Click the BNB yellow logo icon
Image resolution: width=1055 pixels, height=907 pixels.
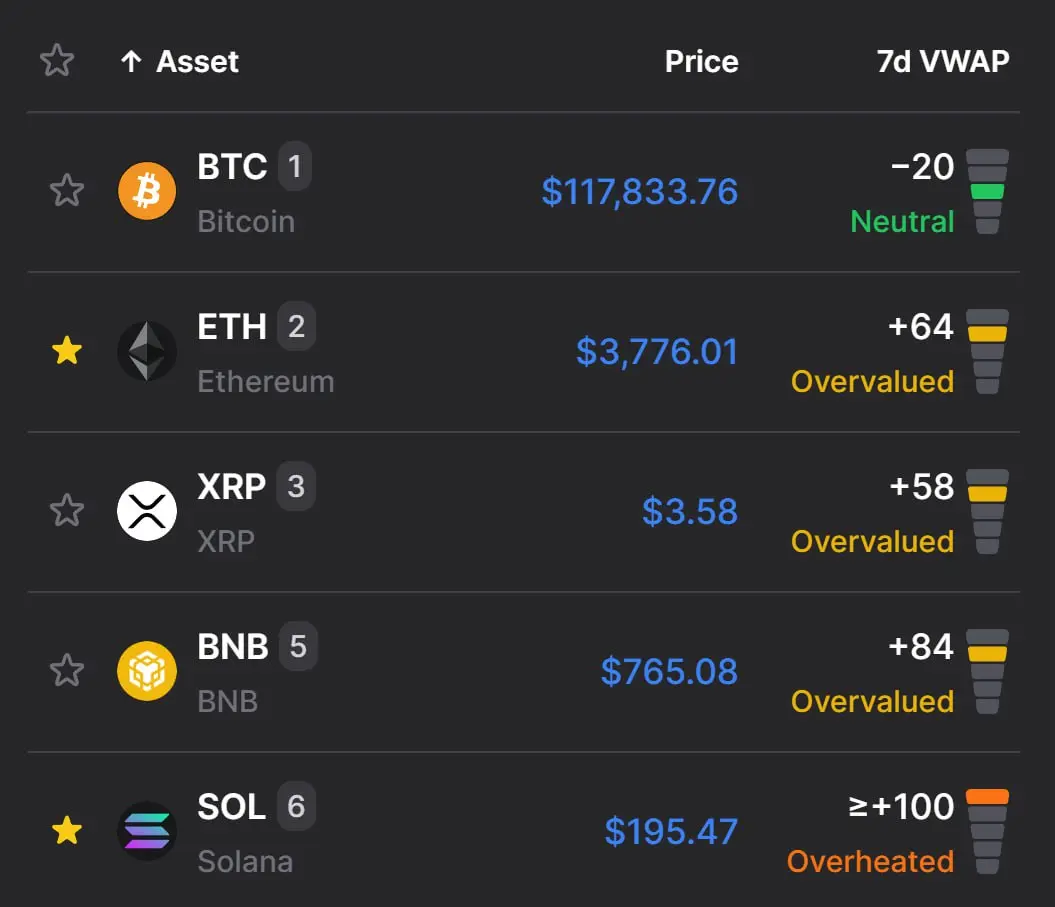(147, 671)
